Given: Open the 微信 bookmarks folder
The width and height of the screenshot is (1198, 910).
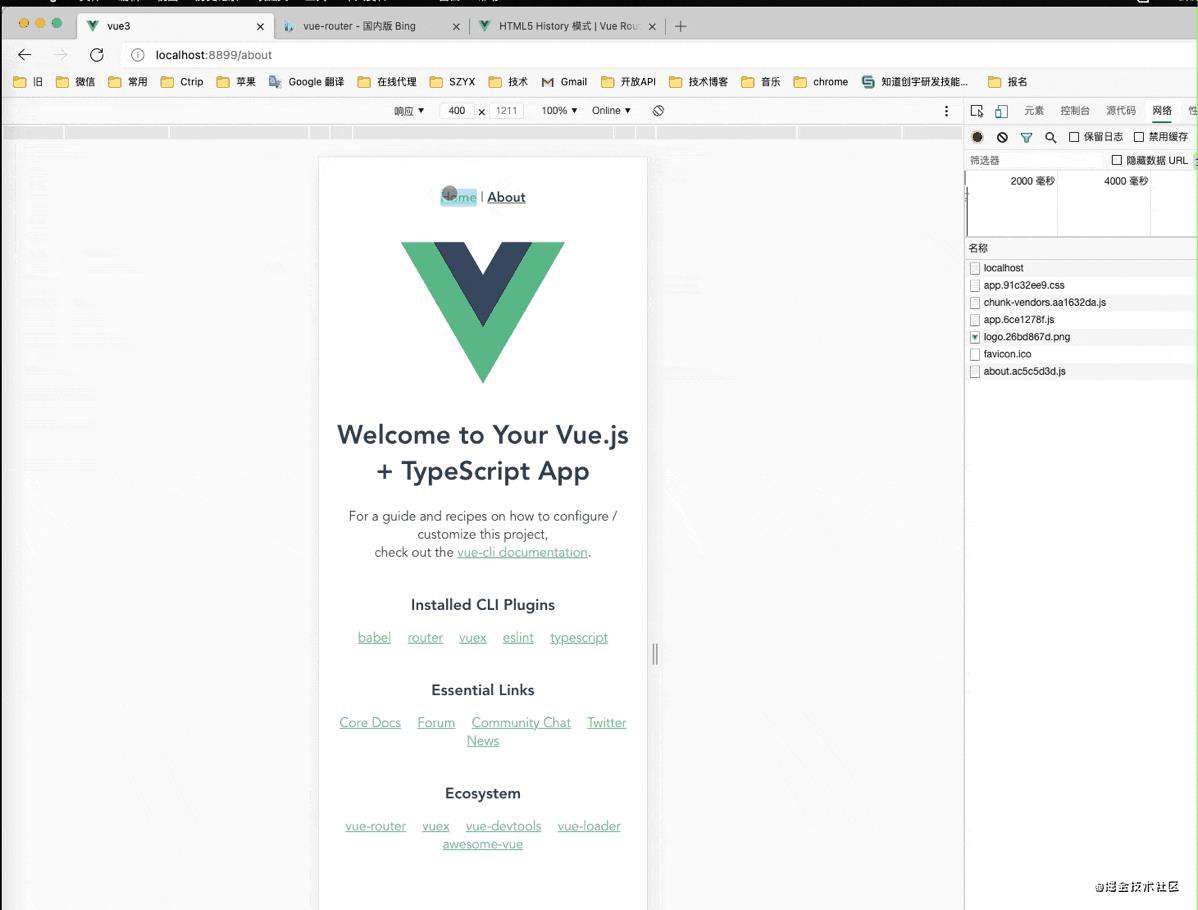Looking at the screenshot, I should pos(76,82).
